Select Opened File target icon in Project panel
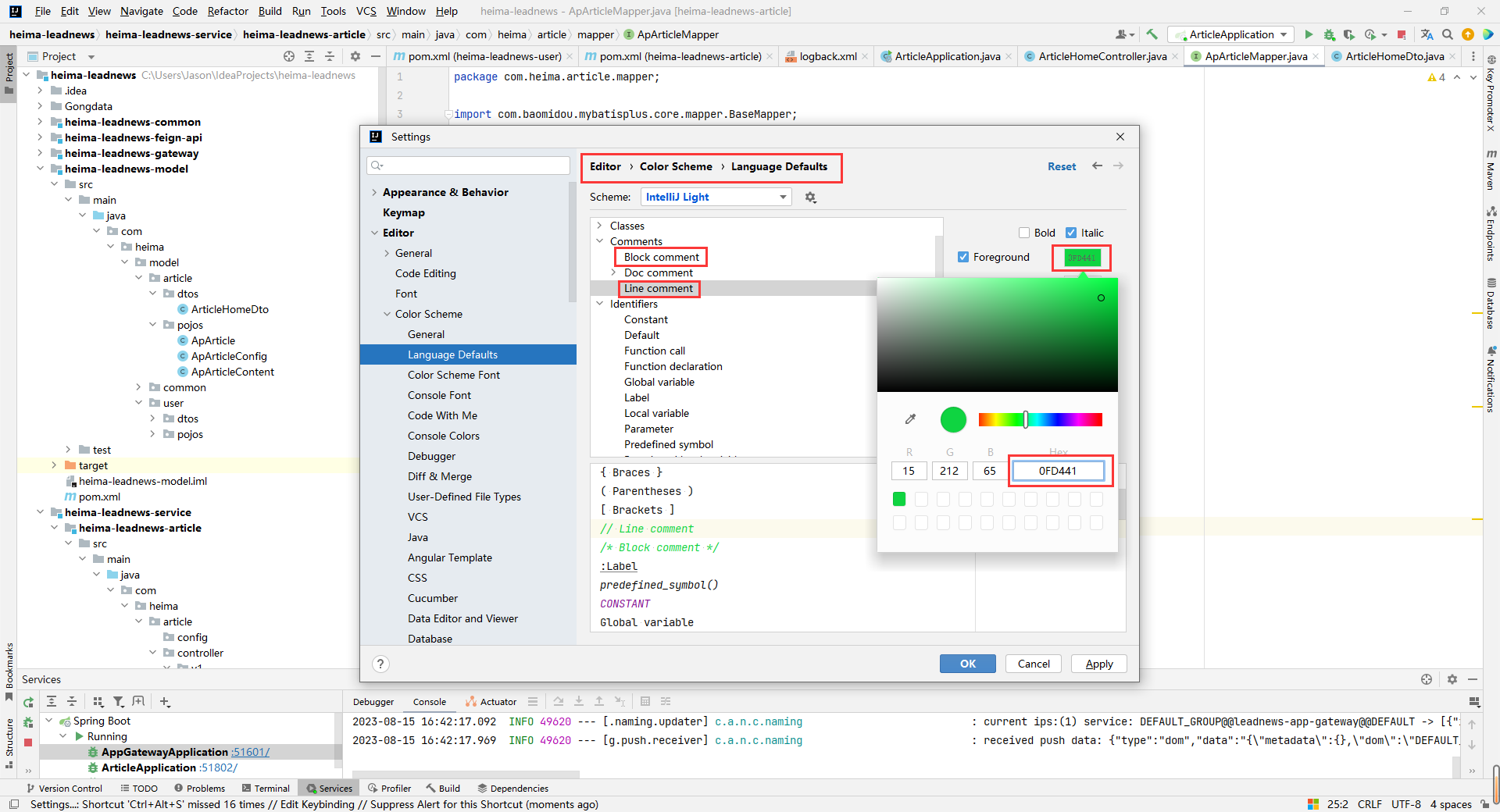The image size is (1500, 812). 289,56
